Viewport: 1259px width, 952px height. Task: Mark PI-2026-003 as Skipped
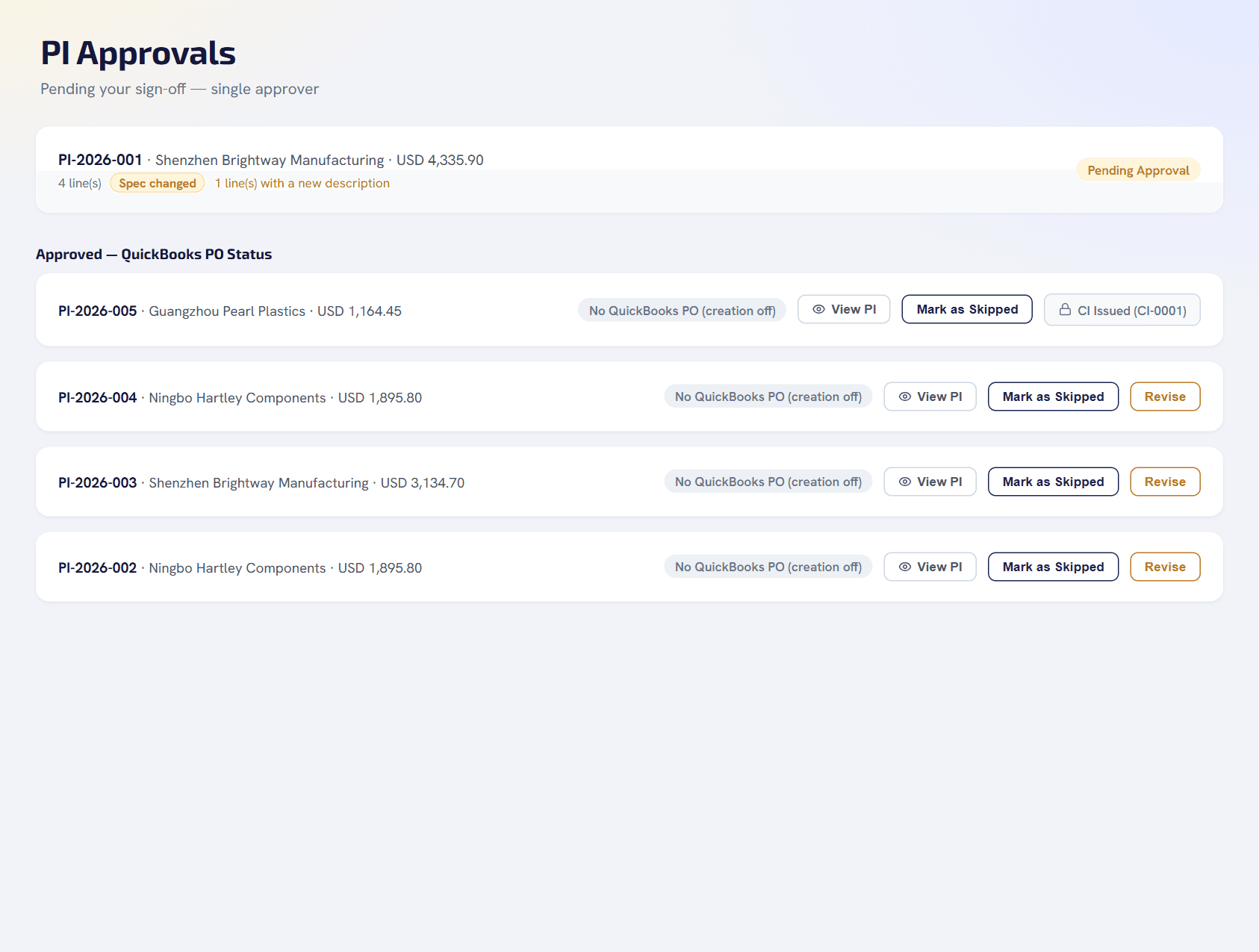1053,482
